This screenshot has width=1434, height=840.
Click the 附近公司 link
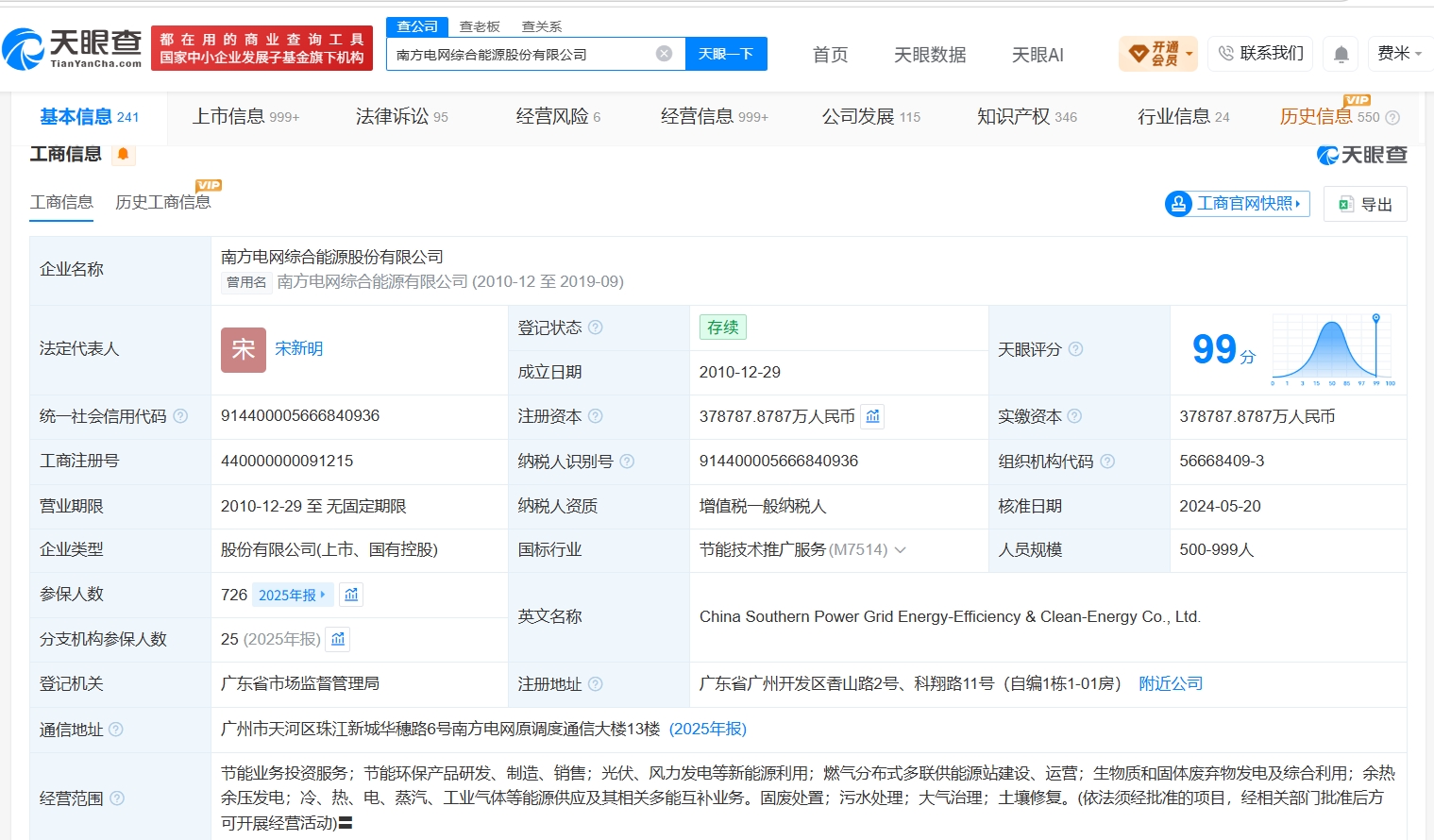[1171, 683]
